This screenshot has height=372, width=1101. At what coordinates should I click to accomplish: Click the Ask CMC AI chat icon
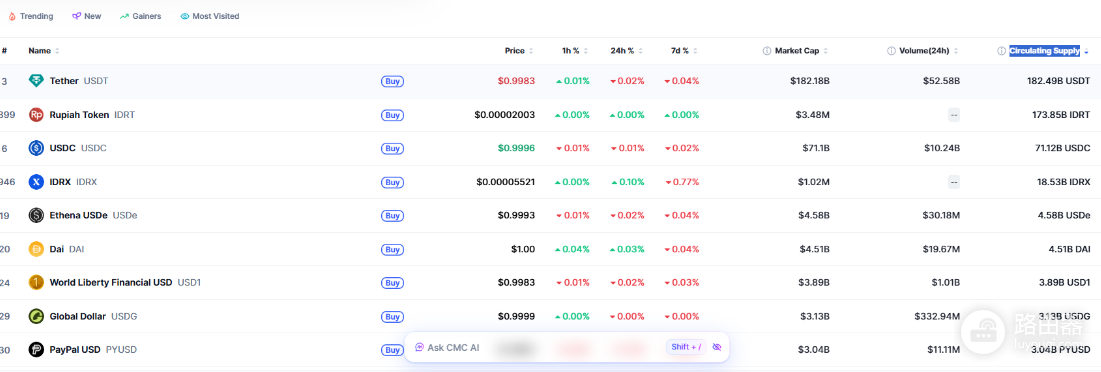[x=419, y=347]
